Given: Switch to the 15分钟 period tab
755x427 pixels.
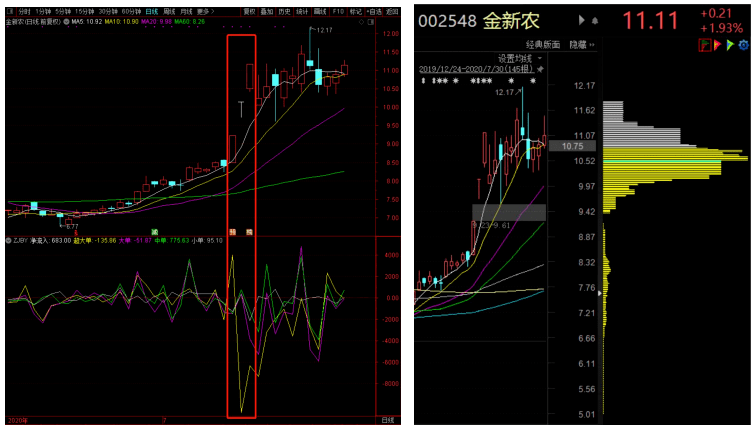Looking at the screenshot, I should click(84, 11).
